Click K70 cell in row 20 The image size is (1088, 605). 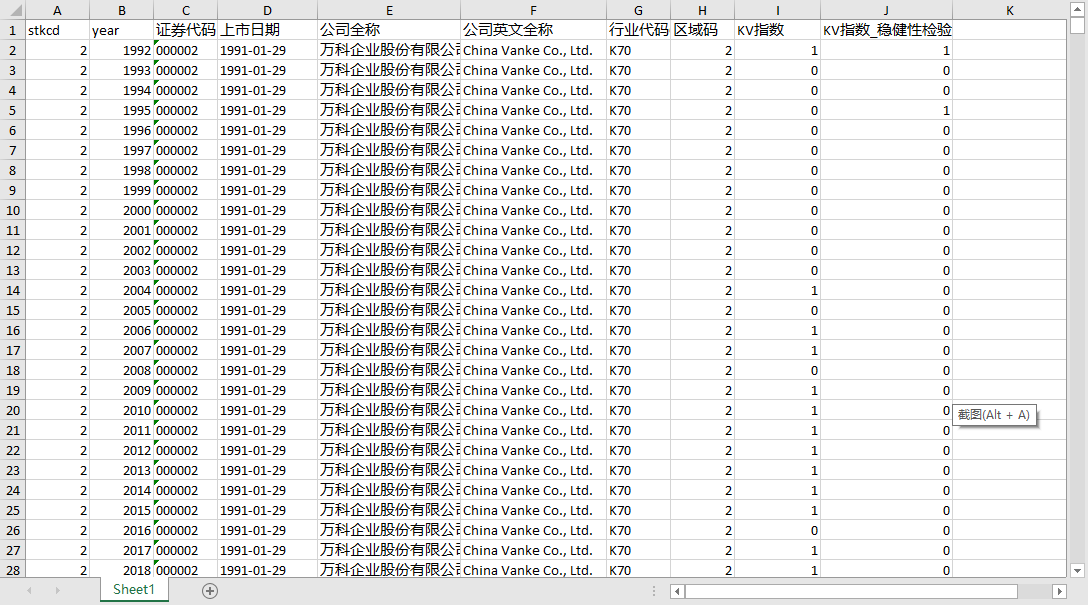point(638,410)
